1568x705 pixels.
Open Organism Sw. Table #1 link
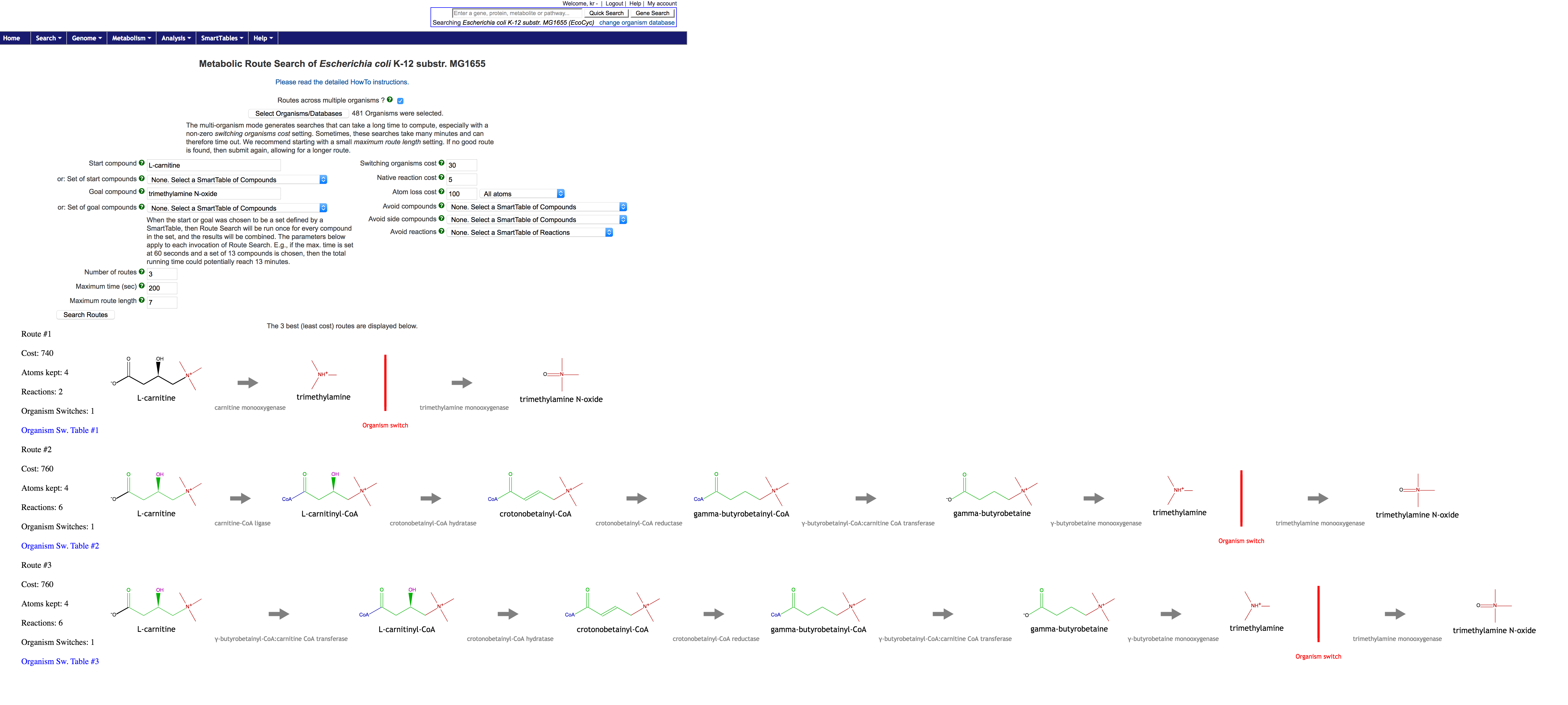click(x=60, y=430)
